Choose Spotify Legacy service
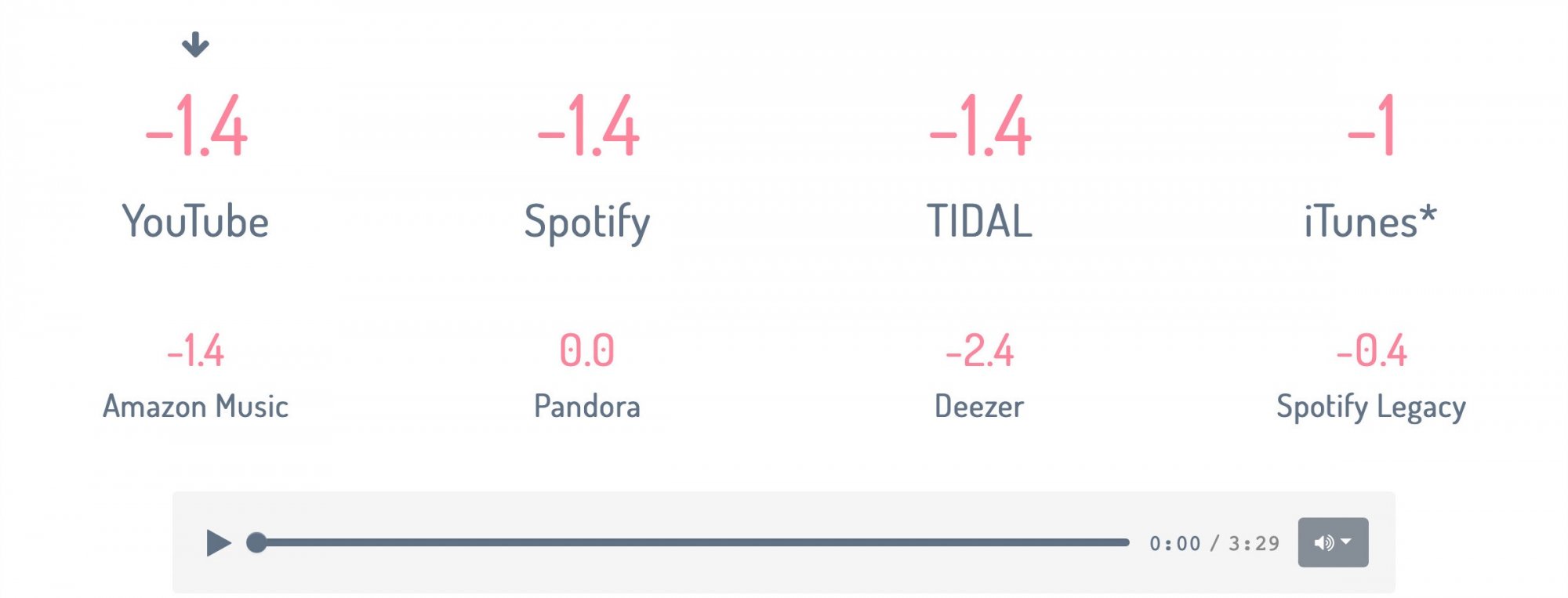 tap(1371, 408)
